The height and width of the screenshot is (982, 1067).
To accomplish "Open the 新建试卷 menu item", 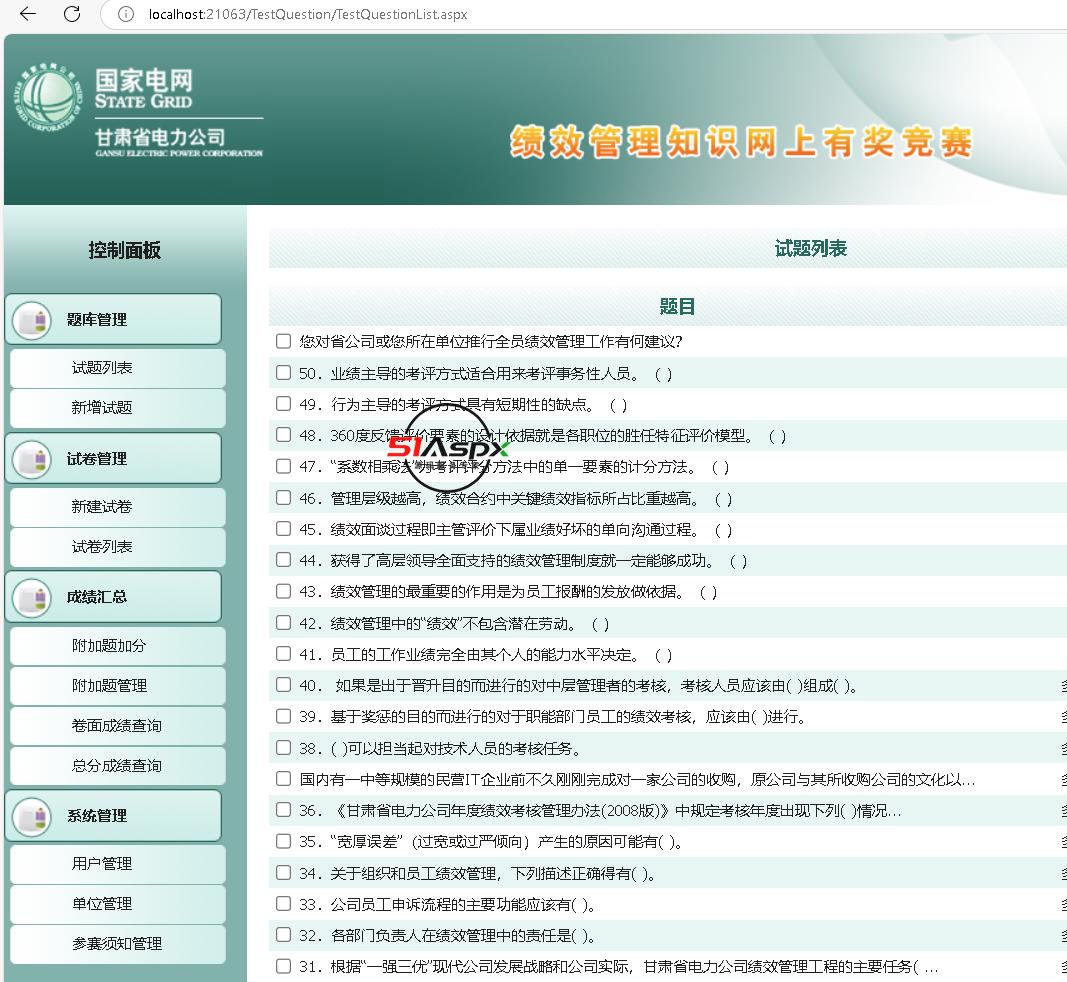I will click(117, 507).
